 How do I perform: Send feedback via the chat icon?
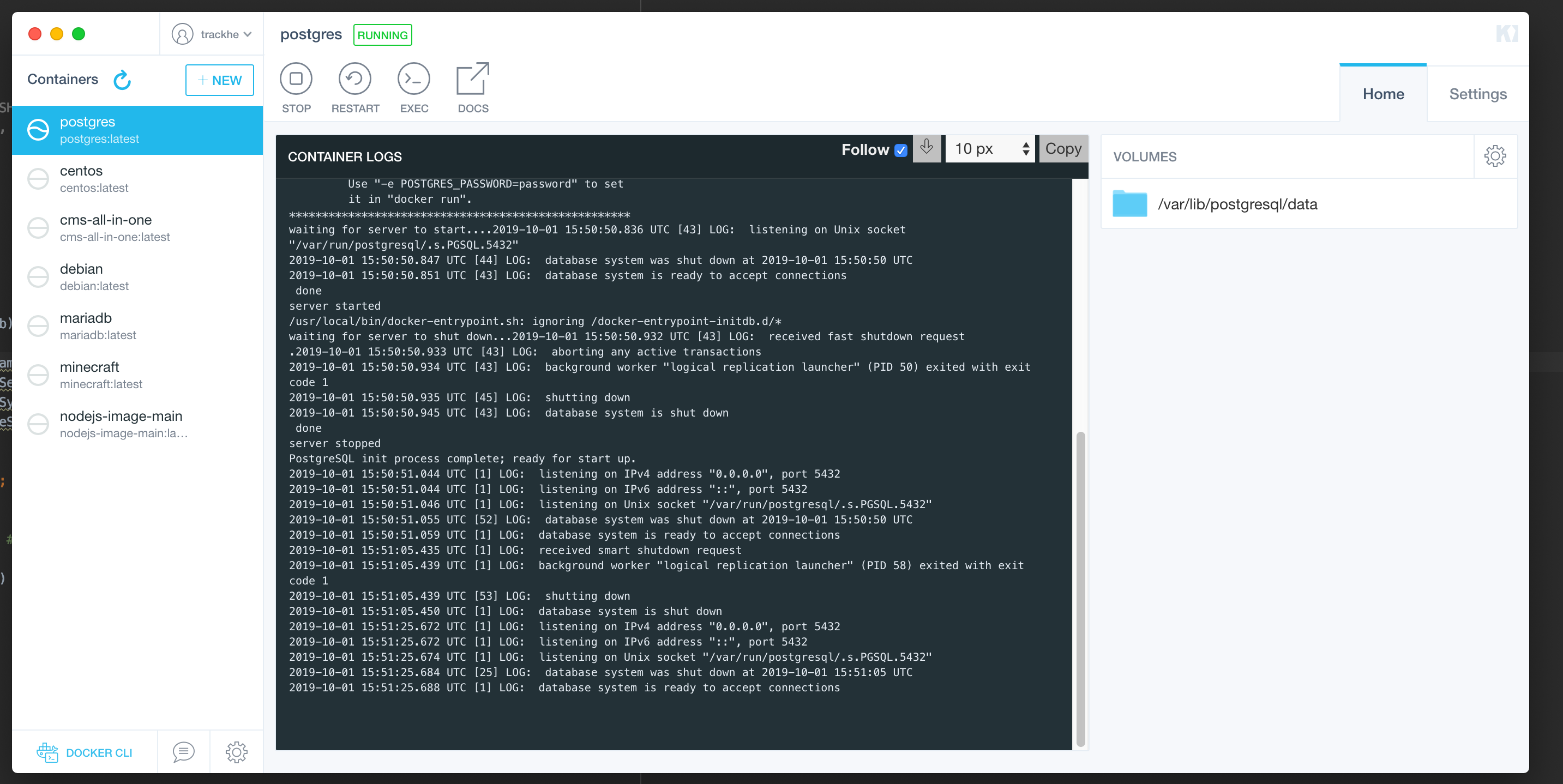[183, 752]
